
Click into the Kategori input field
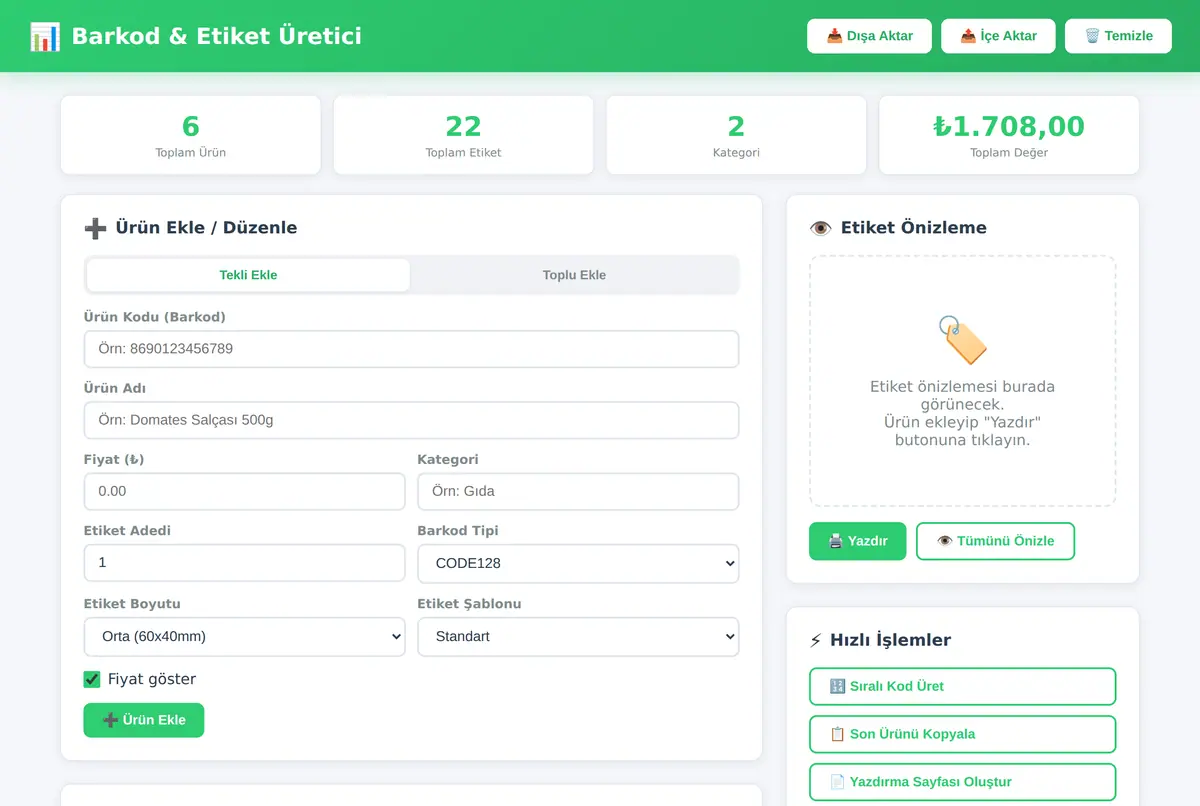coord(578,491)
